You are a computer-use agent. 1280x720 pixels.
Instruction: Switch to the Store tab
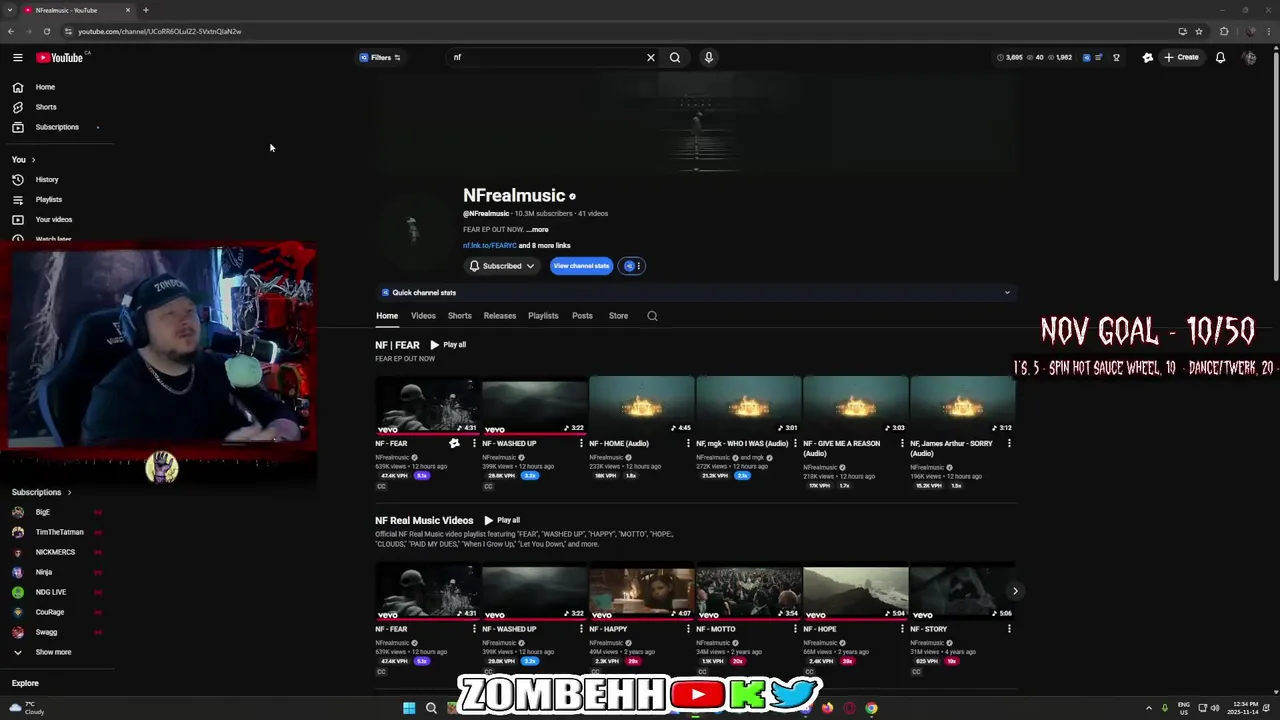click(618, 316)
